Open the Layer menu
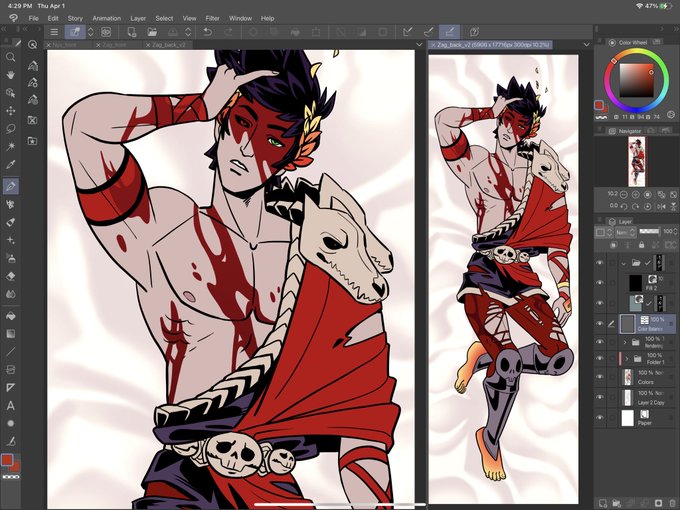 138,18
